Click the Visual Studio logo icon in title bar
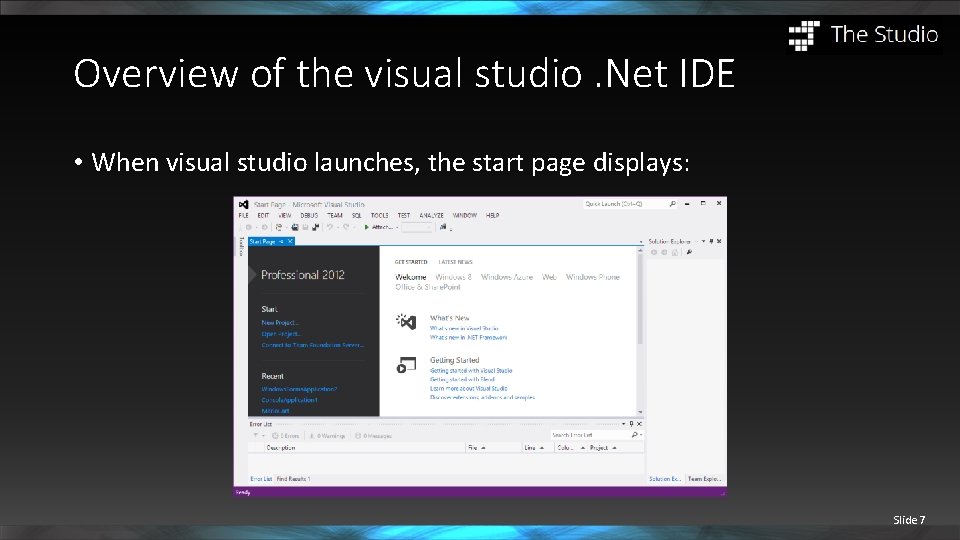The height and width of the screenshot is (540, 960). (x=244, y=204)
